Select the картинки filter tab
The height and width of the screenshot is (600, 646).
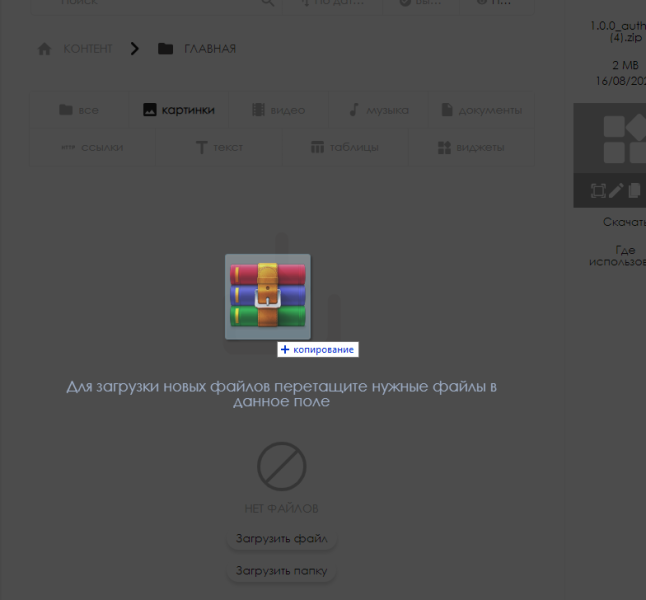click(179, 110)
